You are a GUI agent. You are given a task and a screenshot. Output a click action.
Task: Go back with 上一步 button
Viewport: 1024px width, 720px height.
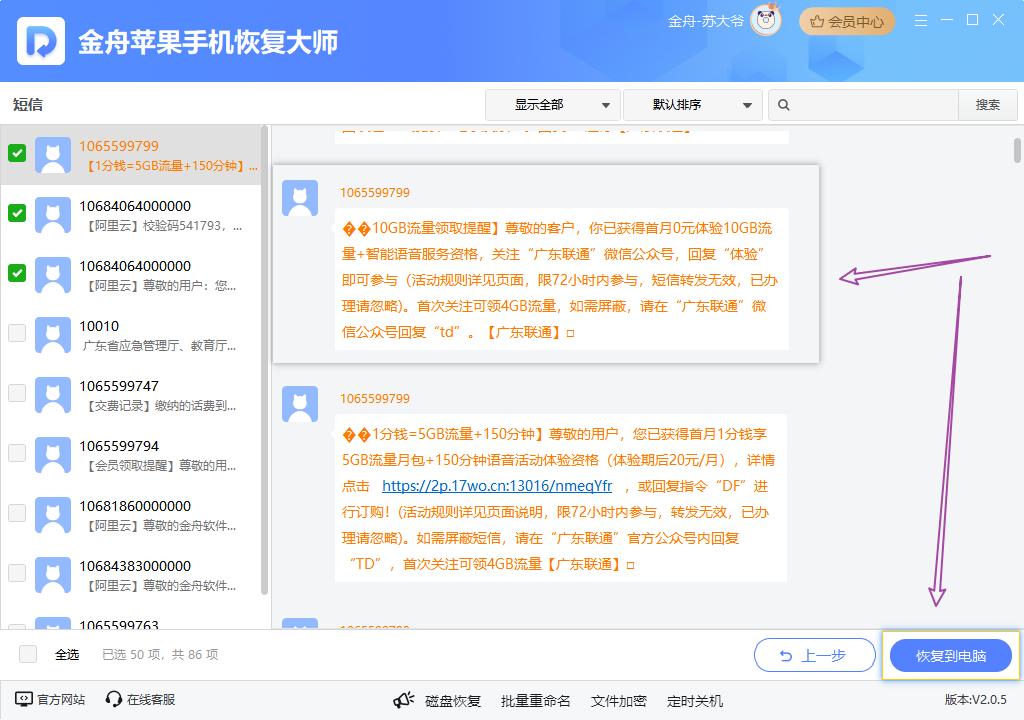point(812,656)
